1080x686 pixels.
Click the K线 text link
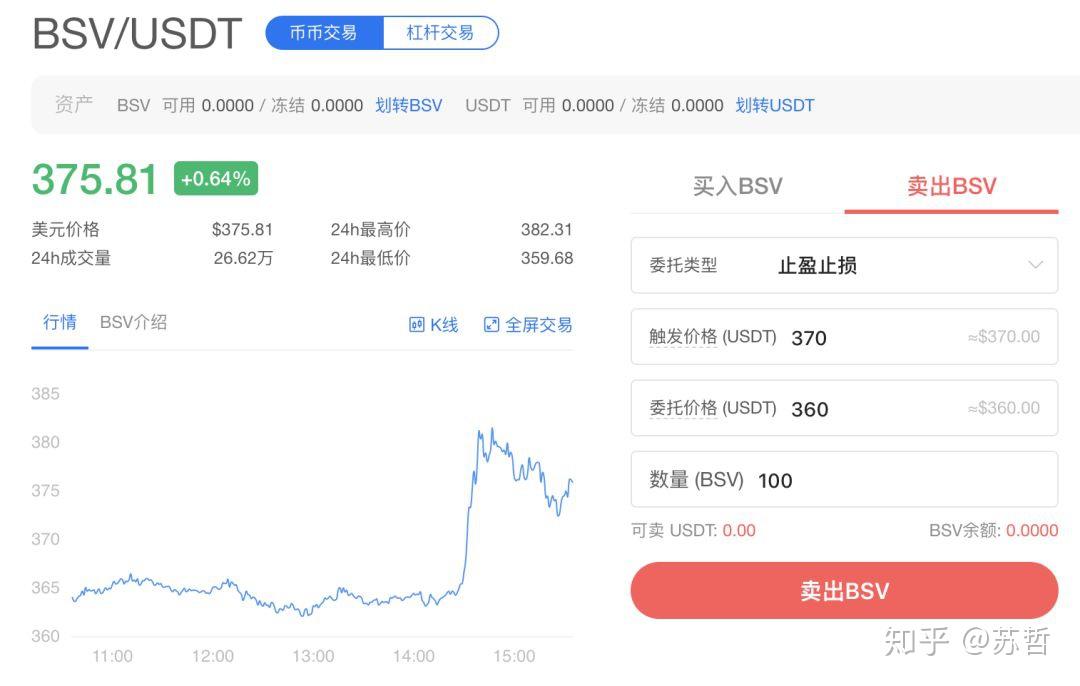(444, 325)
